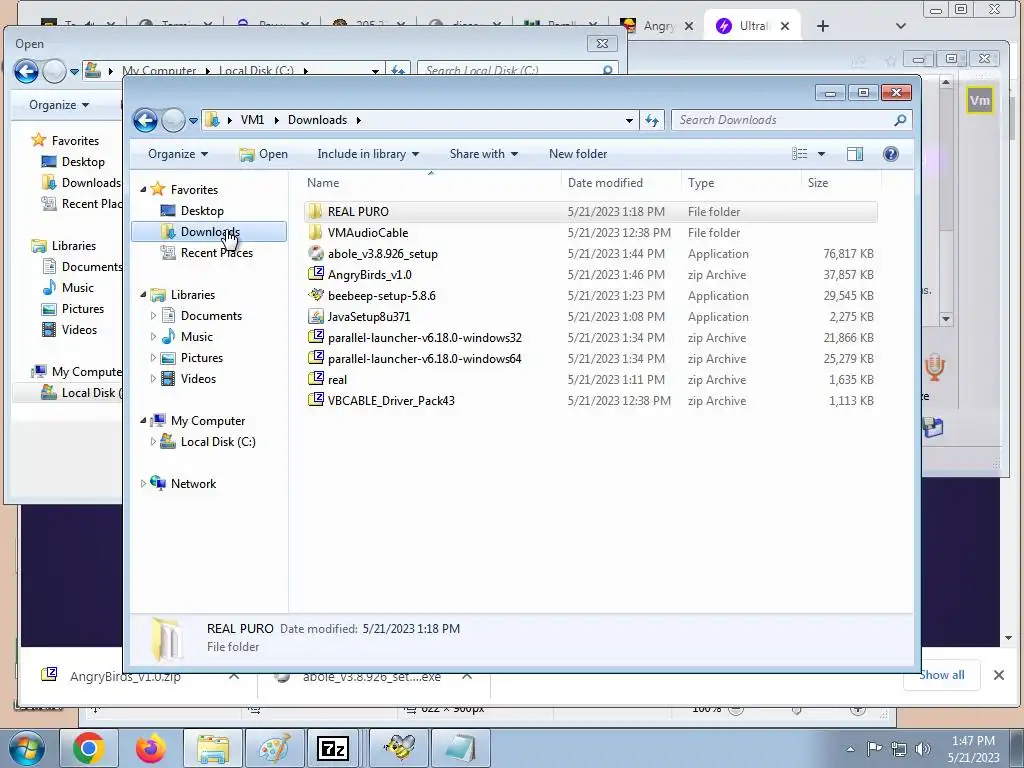Refresh the Downloads folder view
The width and height of the screenshot is (1024, 768).
pos(652,120)
